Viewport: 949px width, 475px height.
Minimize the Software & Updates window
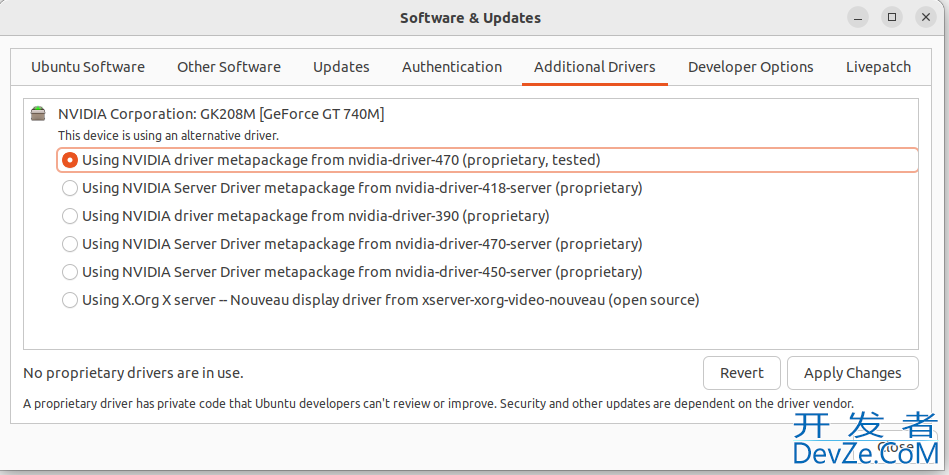tap(858, 18)
